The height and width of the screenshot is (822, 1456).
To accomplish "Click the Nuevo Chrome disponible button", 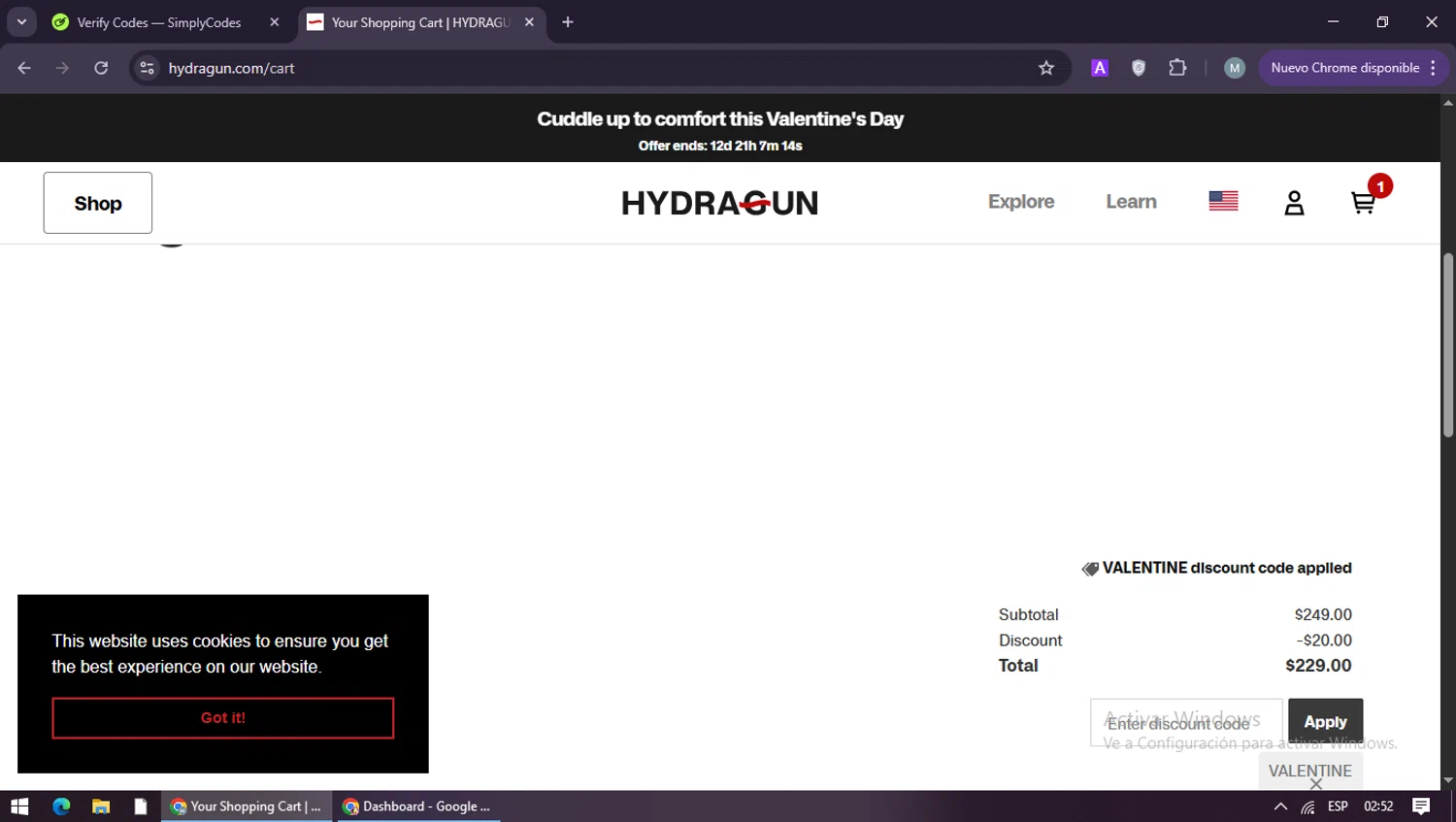I will click(x=1344, y=68).
